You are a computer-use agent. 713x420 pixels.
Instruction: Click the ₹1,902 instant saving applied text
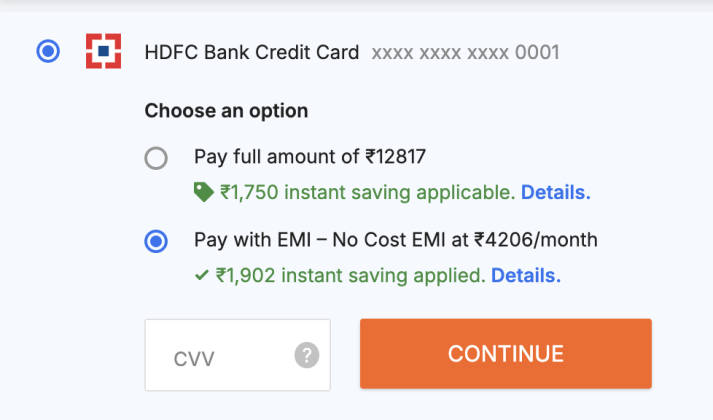click(x=351, y=275)
